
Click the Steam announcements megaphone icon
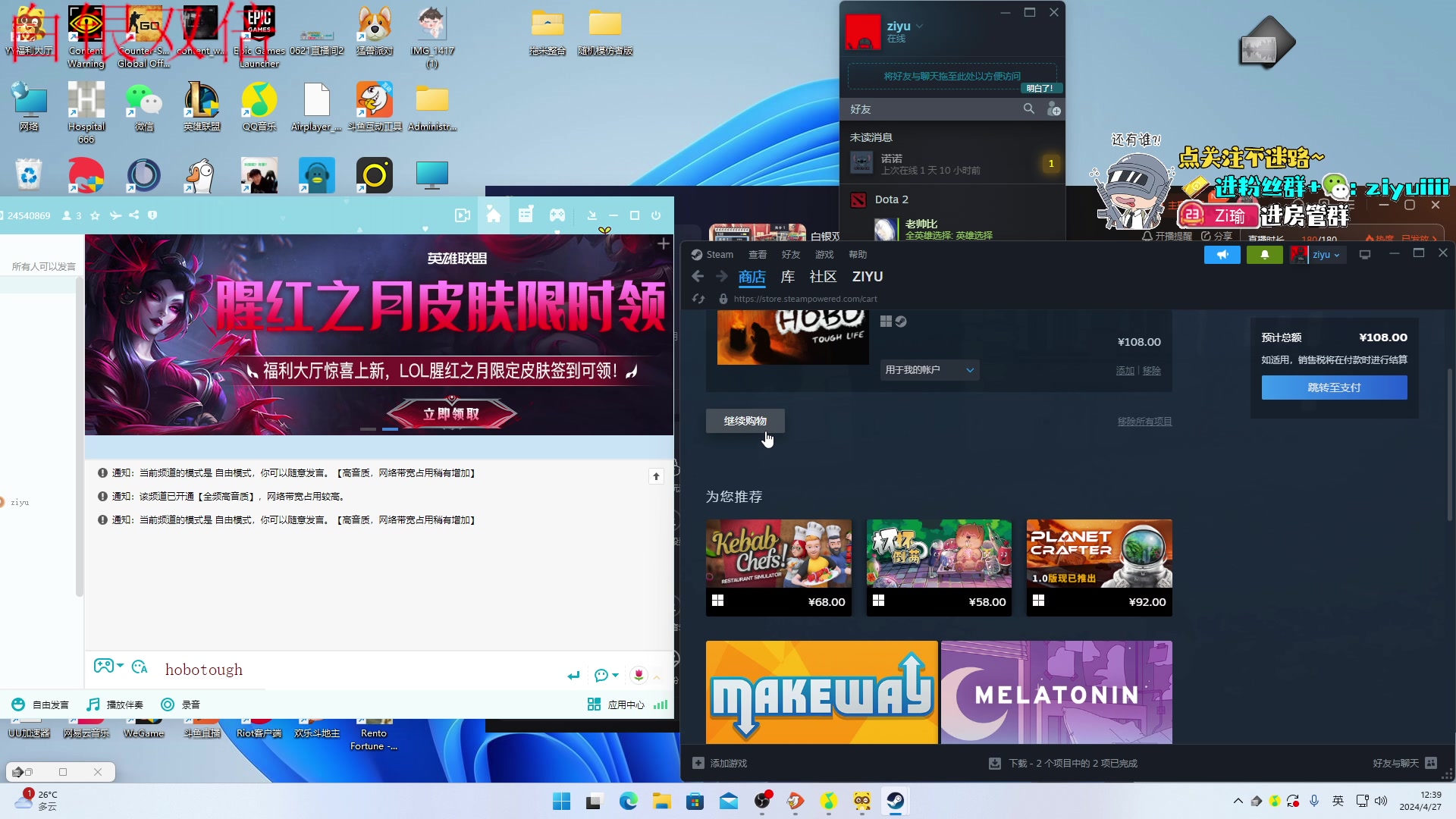coord(1222,255)
